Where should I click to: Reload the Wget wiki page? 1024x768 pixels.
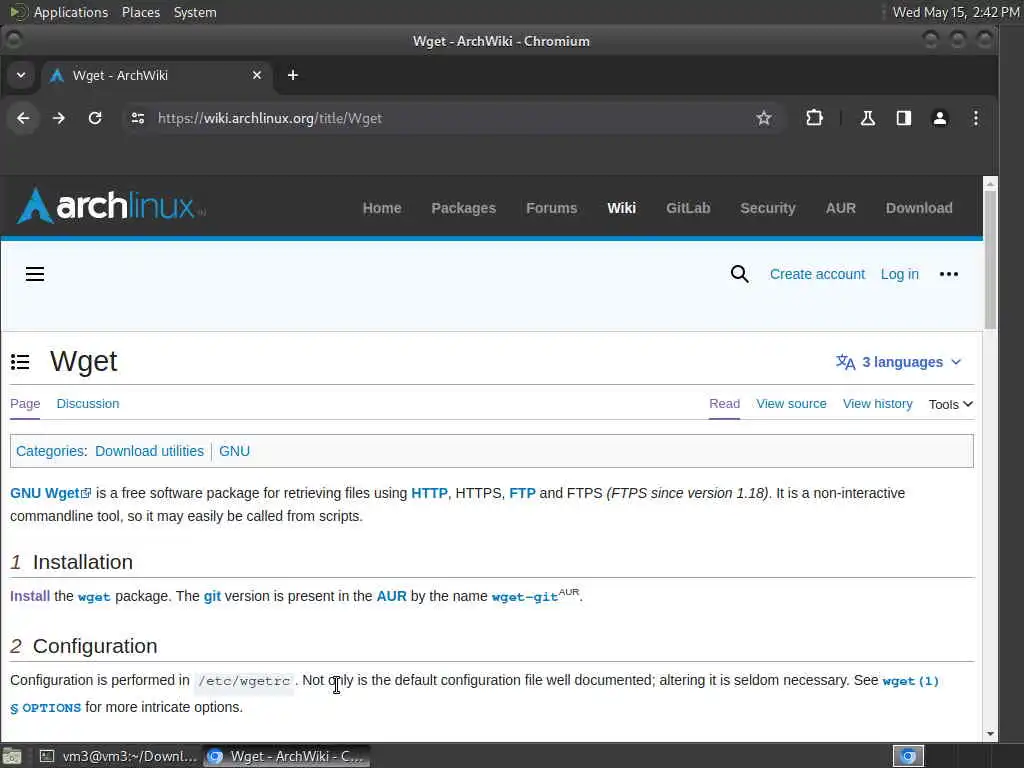point(95,118)
